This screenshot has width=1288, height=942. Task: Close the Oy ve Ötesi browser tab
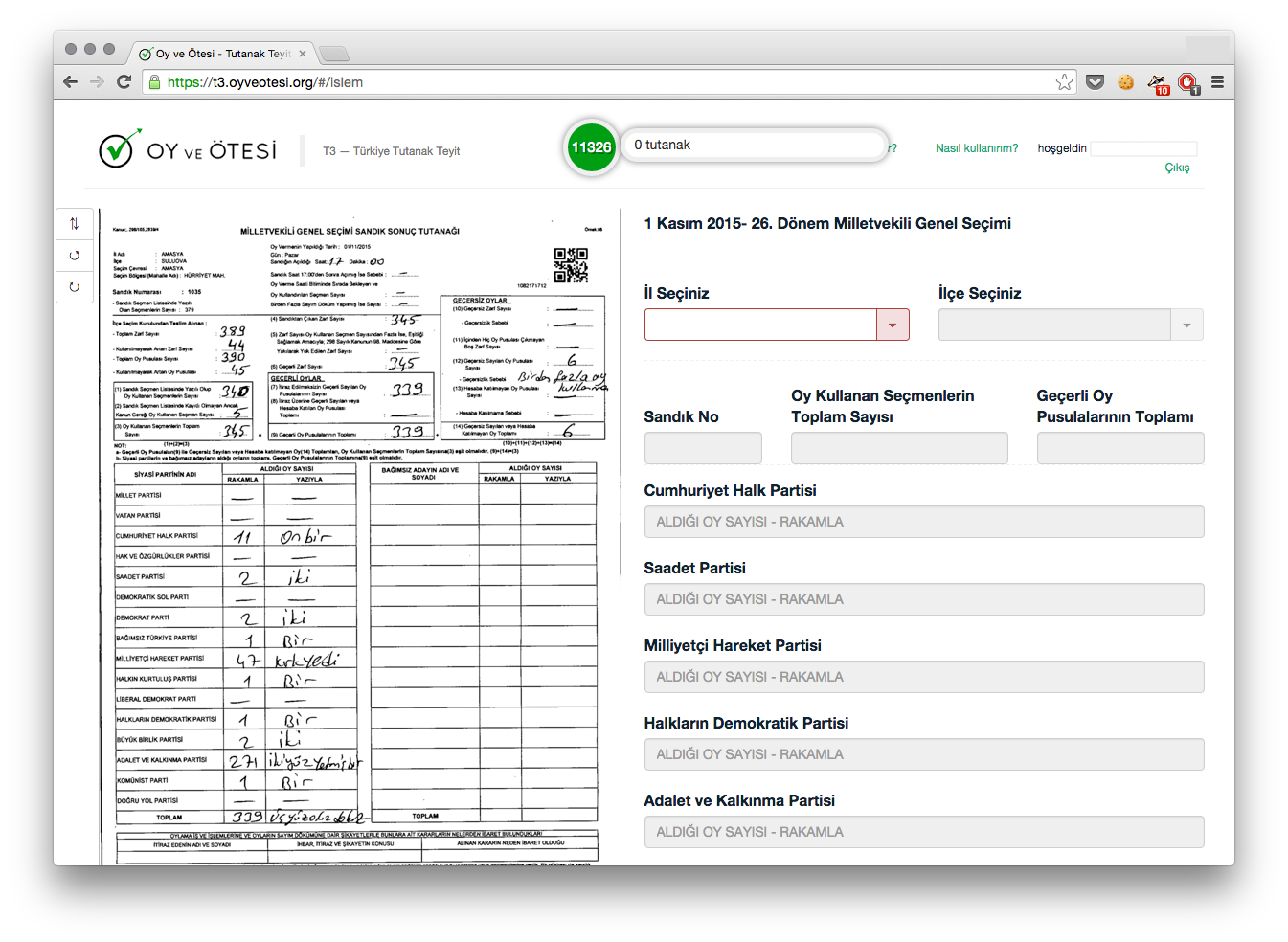tap(303, 54)
